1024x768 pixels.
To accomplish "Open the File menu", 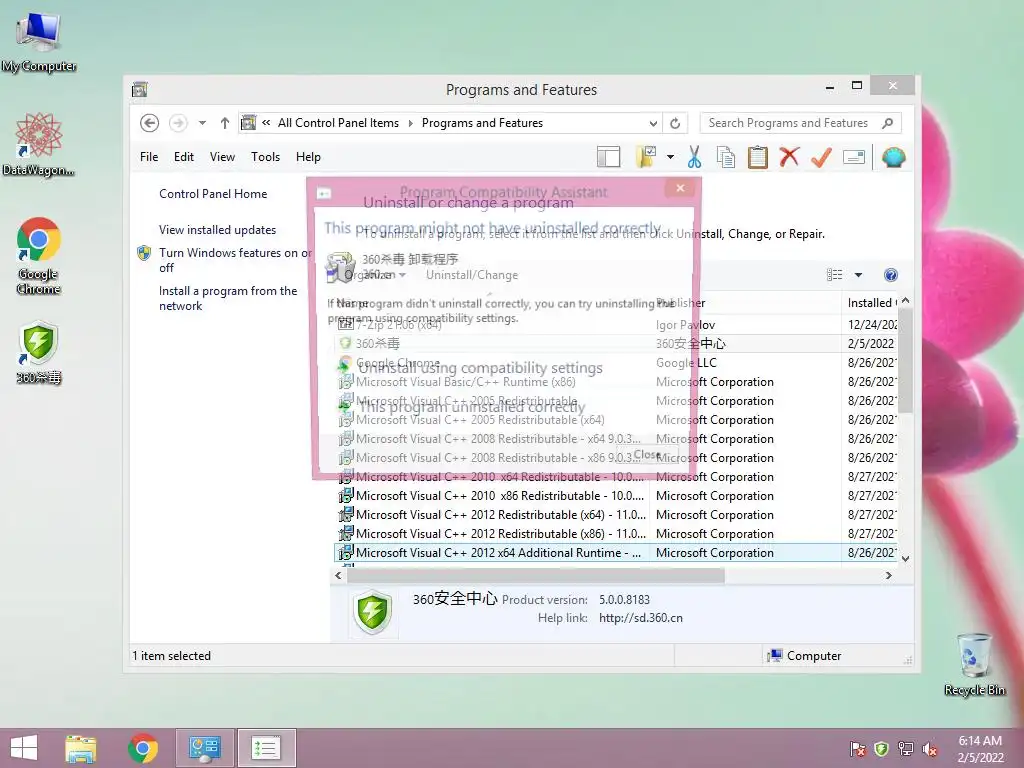I will click(x=149, y=157).
